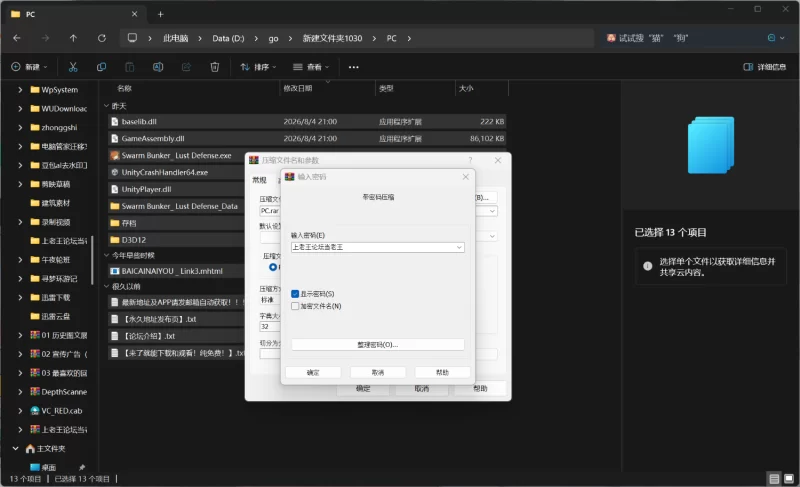Enable the 加密文件名(N) checkbox
The image size is (800, 487).
click(x=295, y=306)
